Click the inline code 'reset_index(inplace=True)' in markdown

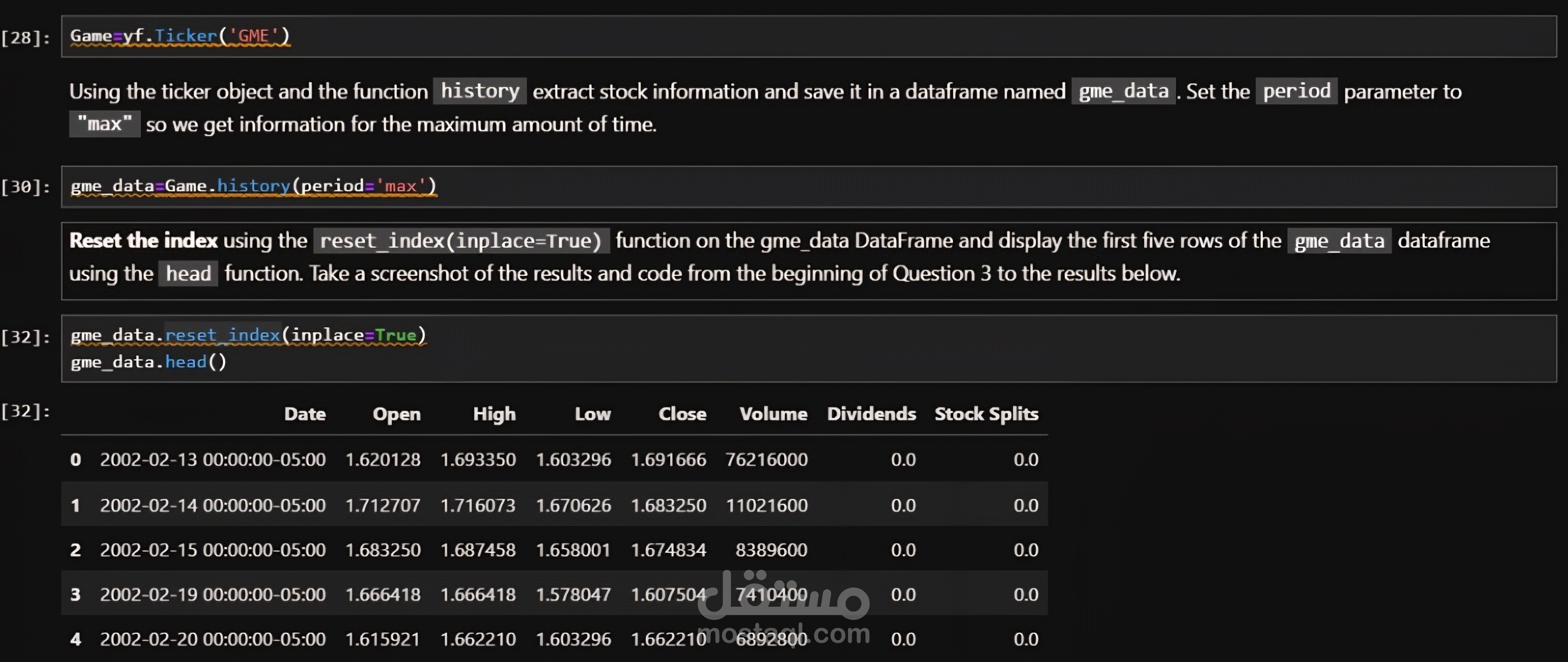[462, 240]
